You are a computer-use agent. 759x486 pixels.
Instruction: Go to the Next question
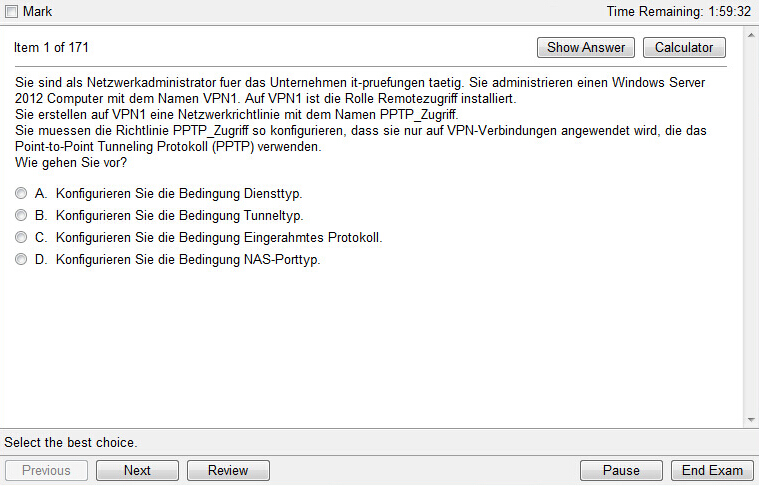137,470
